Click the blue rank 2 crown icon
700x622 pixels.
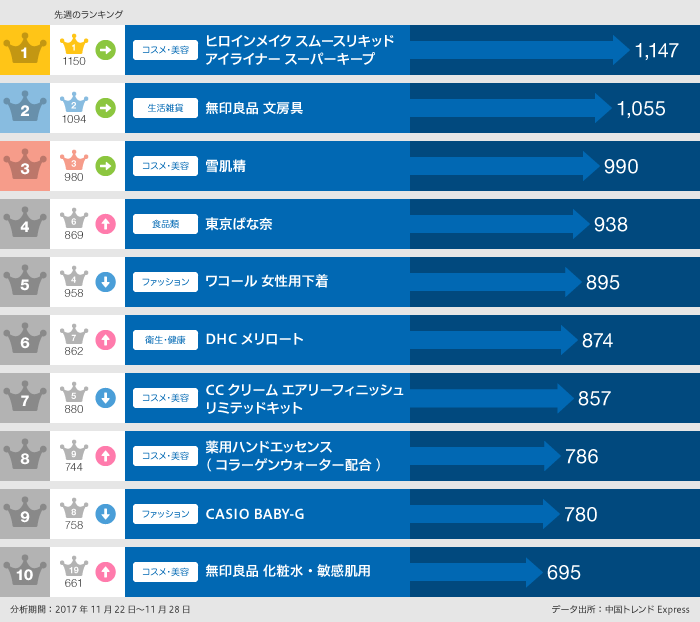[x=24, y=108]
